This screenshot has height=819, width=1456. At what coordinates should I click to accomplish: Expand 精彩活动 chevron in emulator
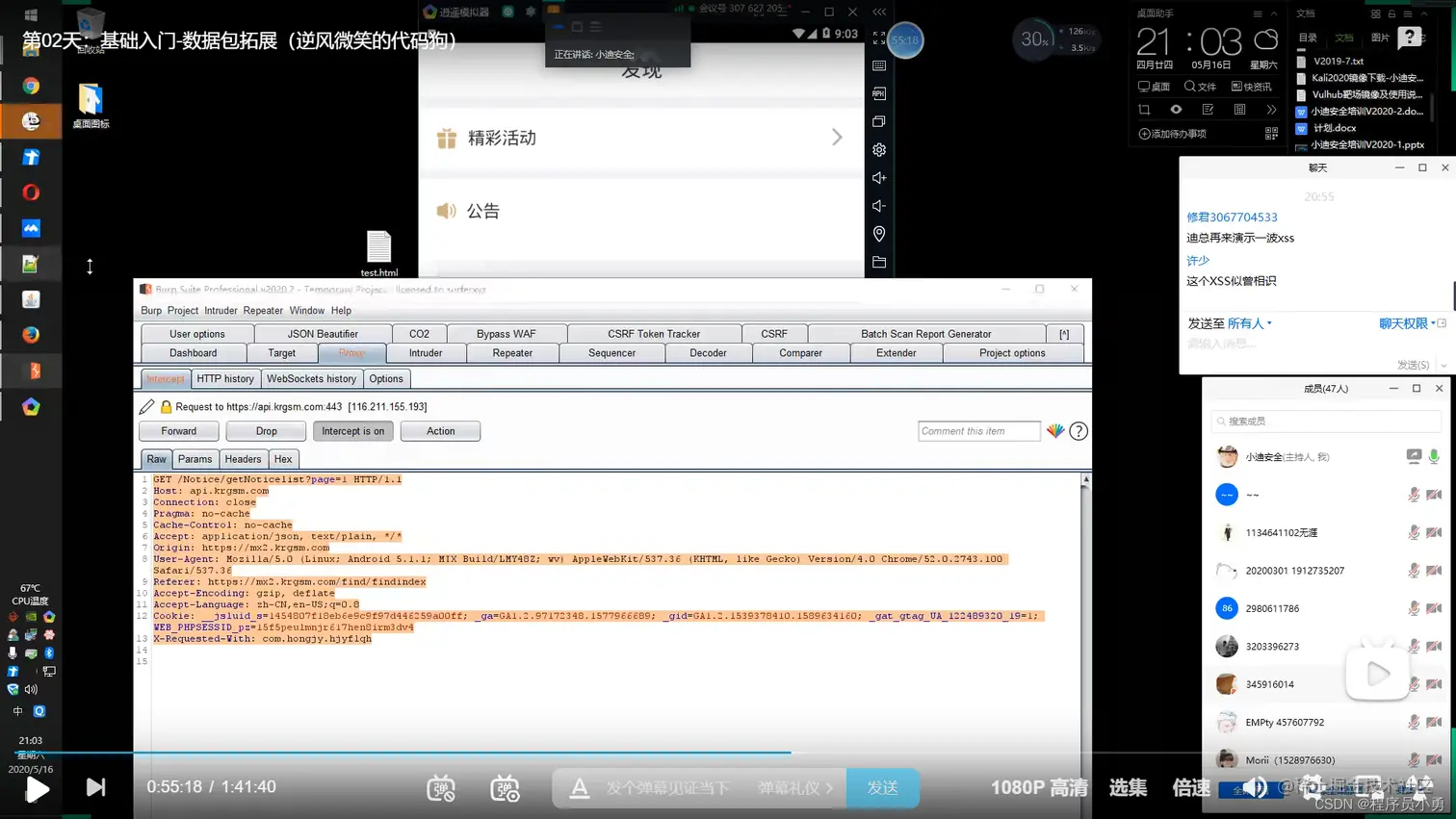pyautogui.click(x=837, y=138)
